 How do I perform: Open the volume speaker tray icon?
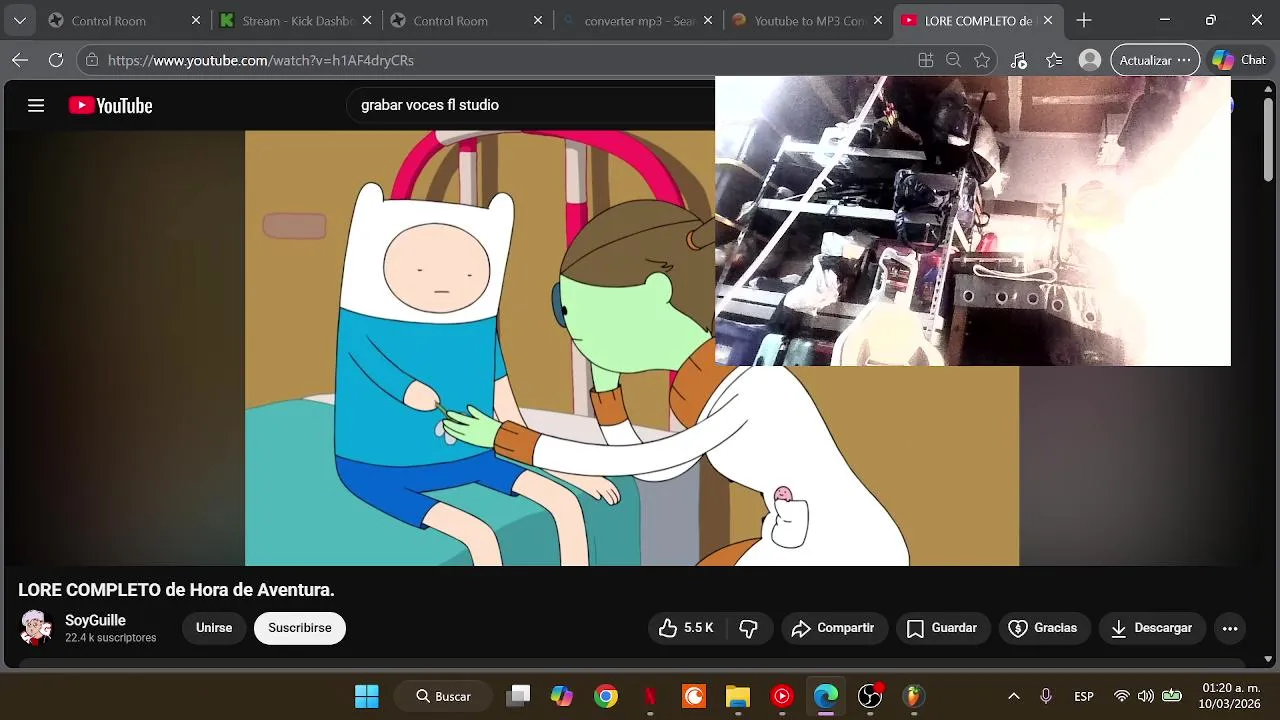1146,696
